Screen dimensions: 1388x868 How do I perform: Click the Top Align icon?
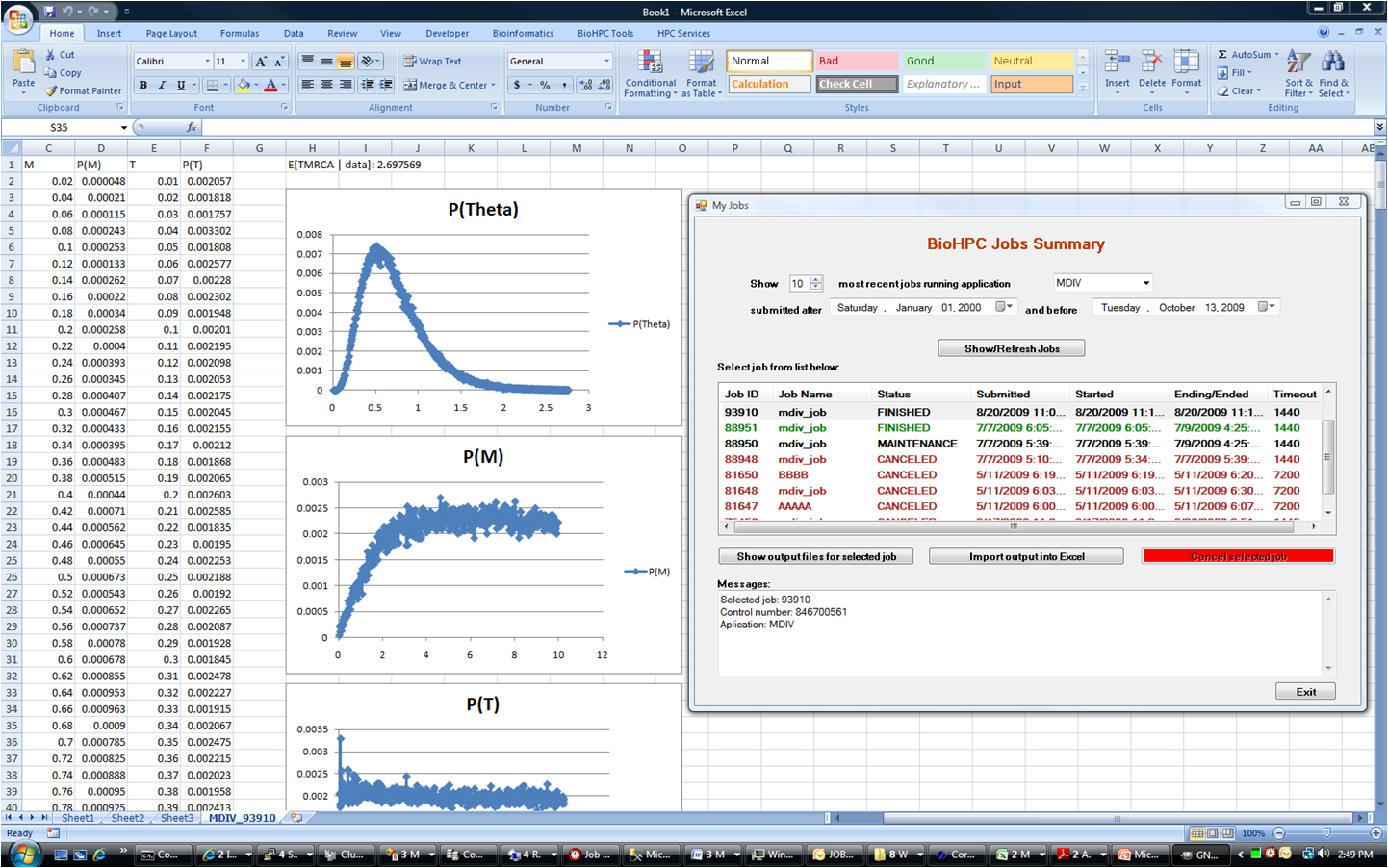click(x=307, y=61)
